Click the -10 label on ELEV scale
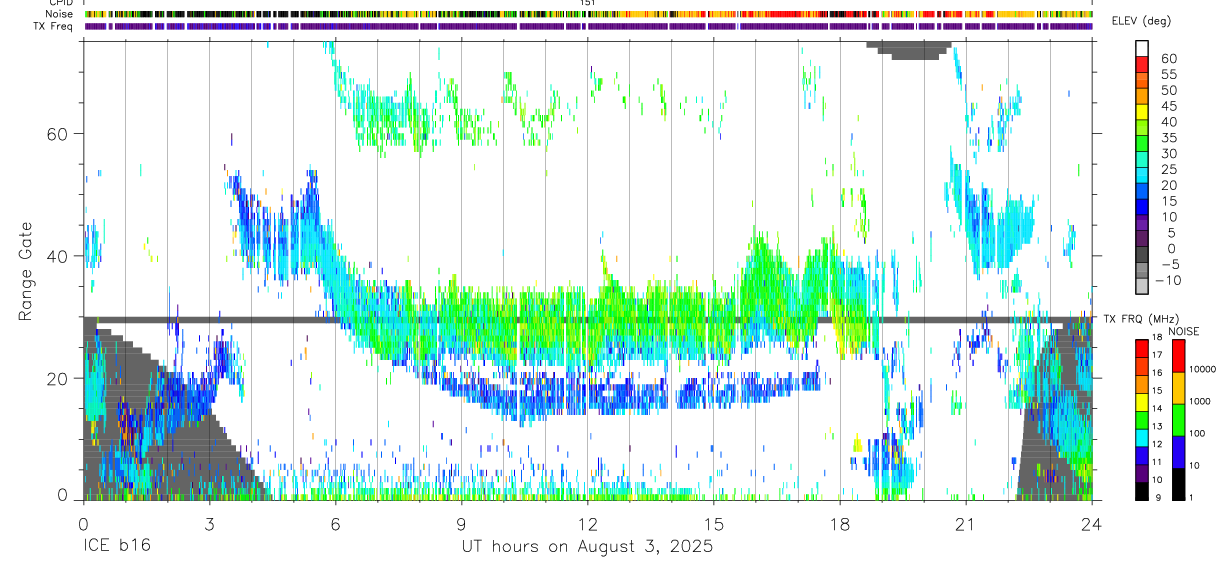1228x567 pixels. [1167, 280]
